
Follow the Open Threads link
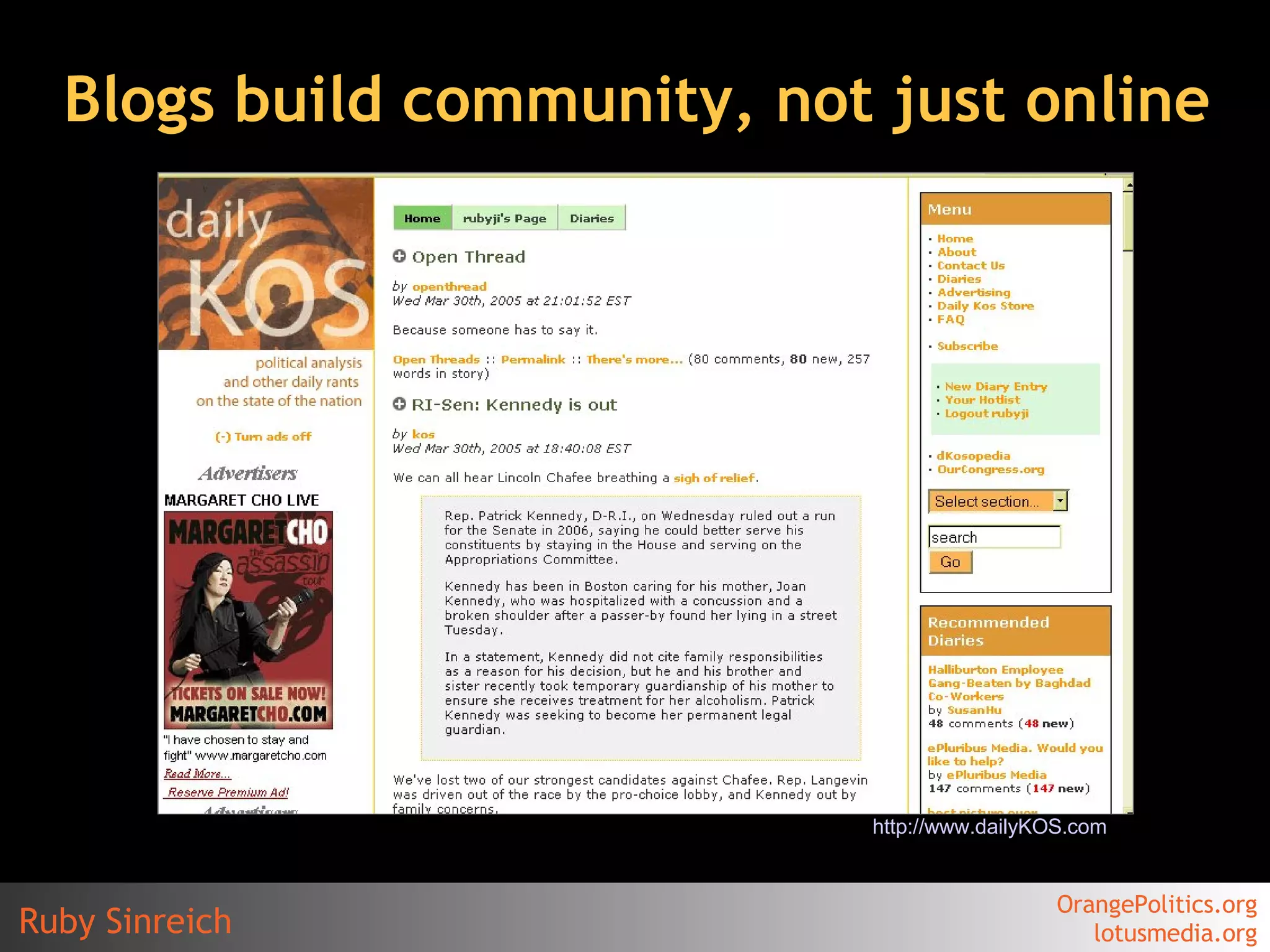(436, 359)
